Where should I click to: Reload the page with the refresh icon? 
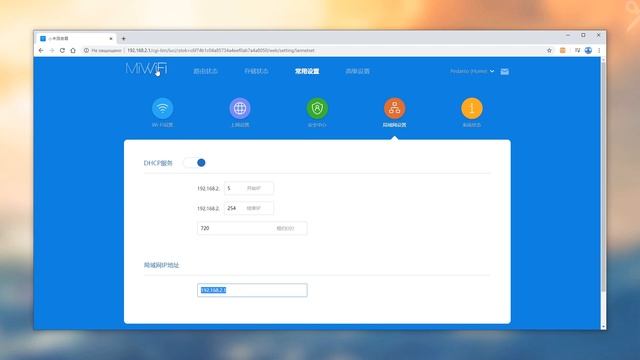point(62,51)
